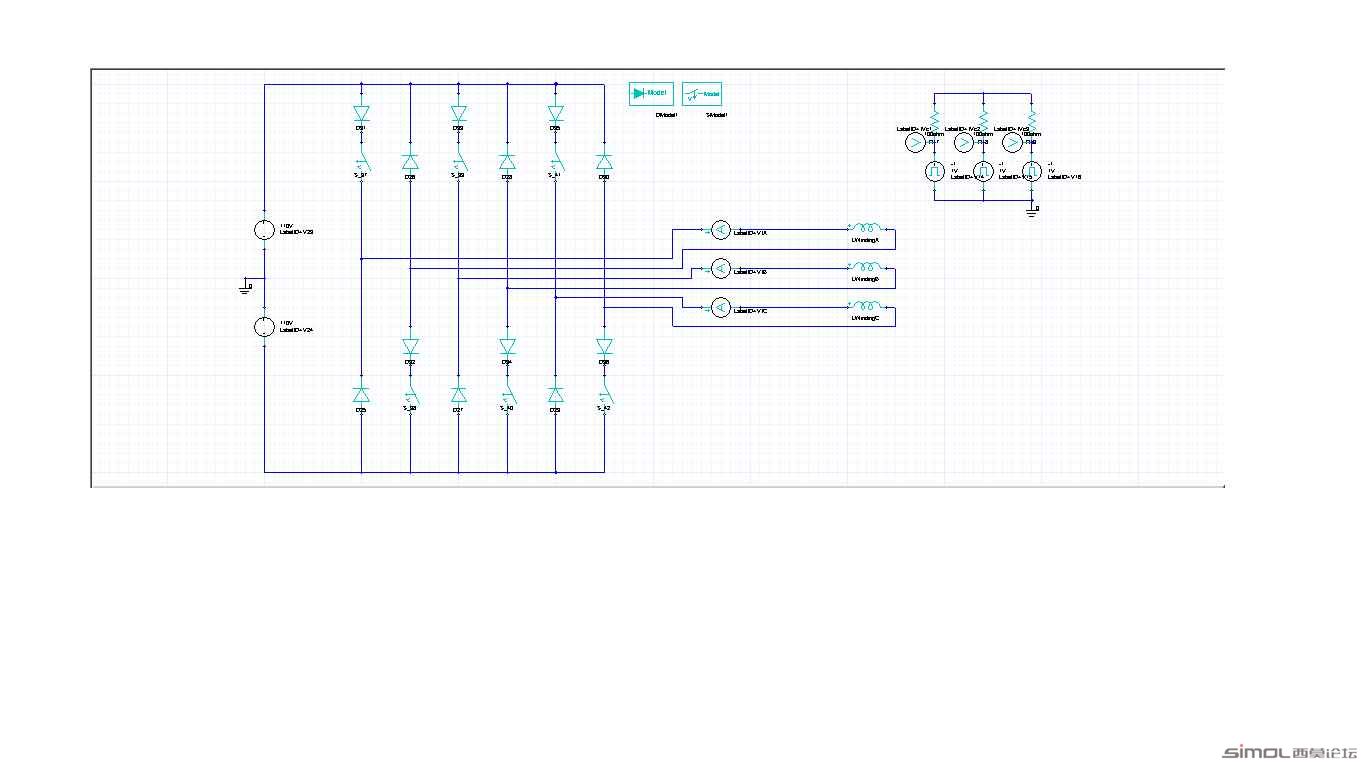Click the LabelID=VIA text

750,232
